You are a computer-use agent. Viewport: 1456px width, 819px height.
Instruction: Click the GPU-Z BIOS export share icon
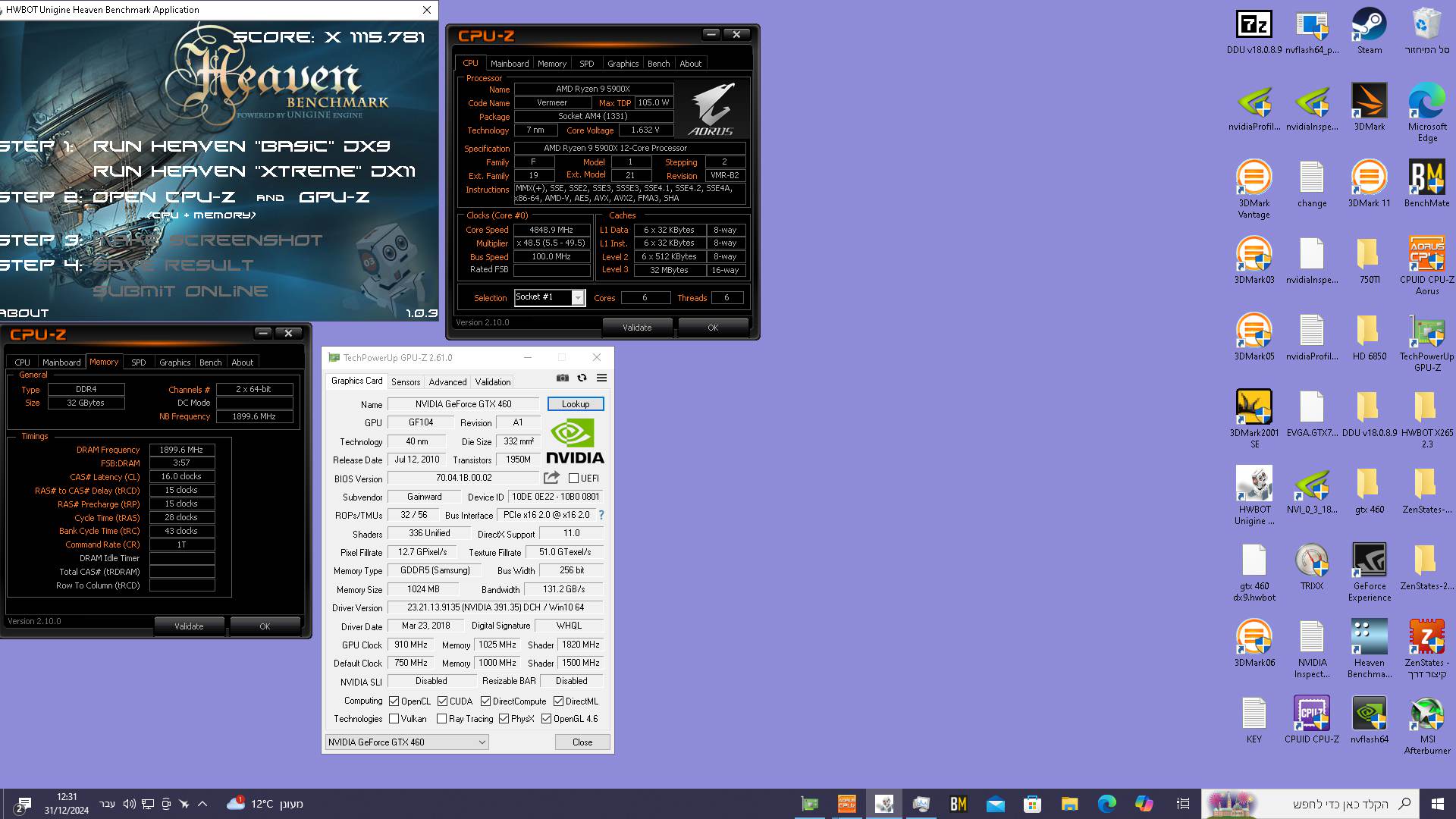coord(551,478)
